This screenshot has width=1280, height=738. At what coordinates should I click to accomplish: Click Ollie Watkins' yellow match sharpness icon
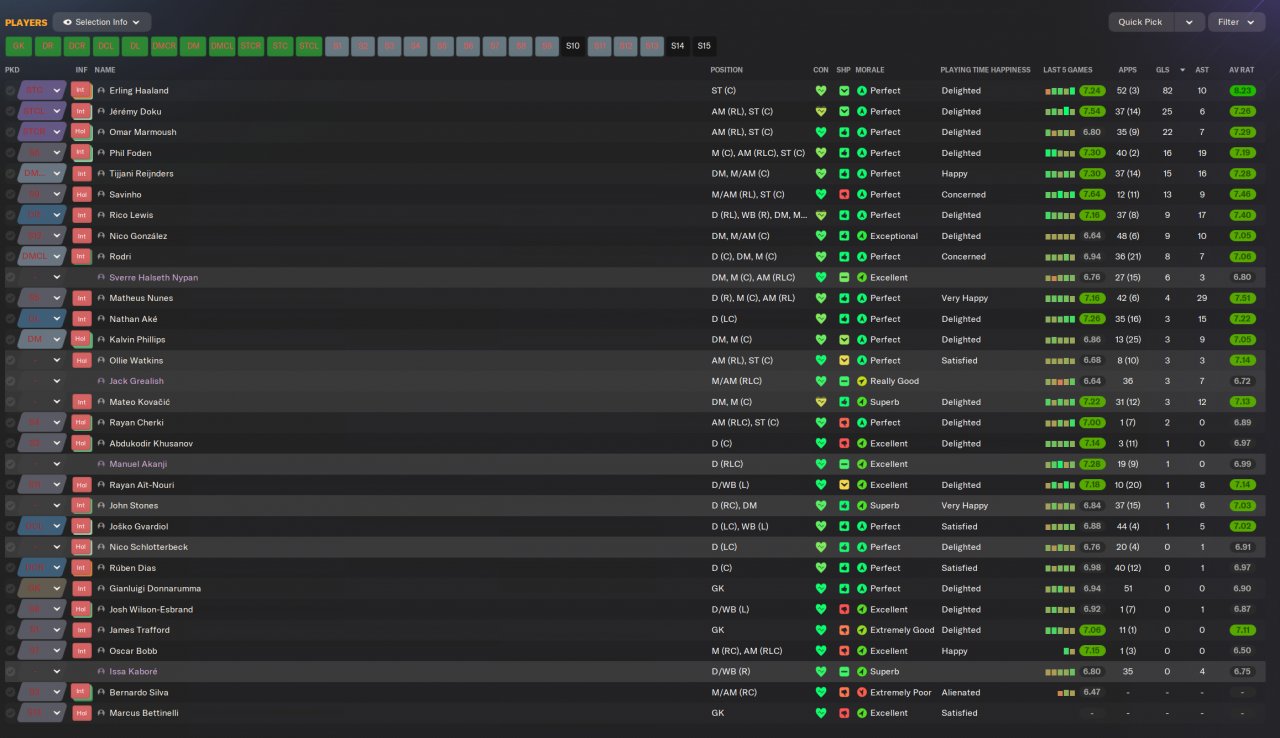(844, 361)
